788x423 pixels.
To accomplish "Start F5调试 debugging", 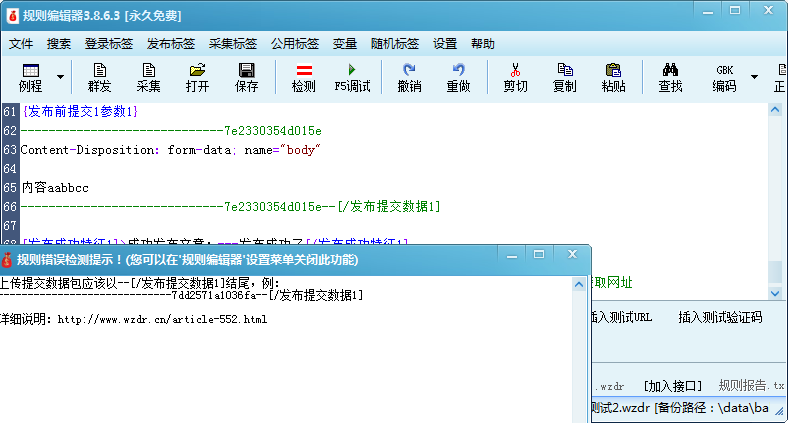I will (x=352, y=77).
